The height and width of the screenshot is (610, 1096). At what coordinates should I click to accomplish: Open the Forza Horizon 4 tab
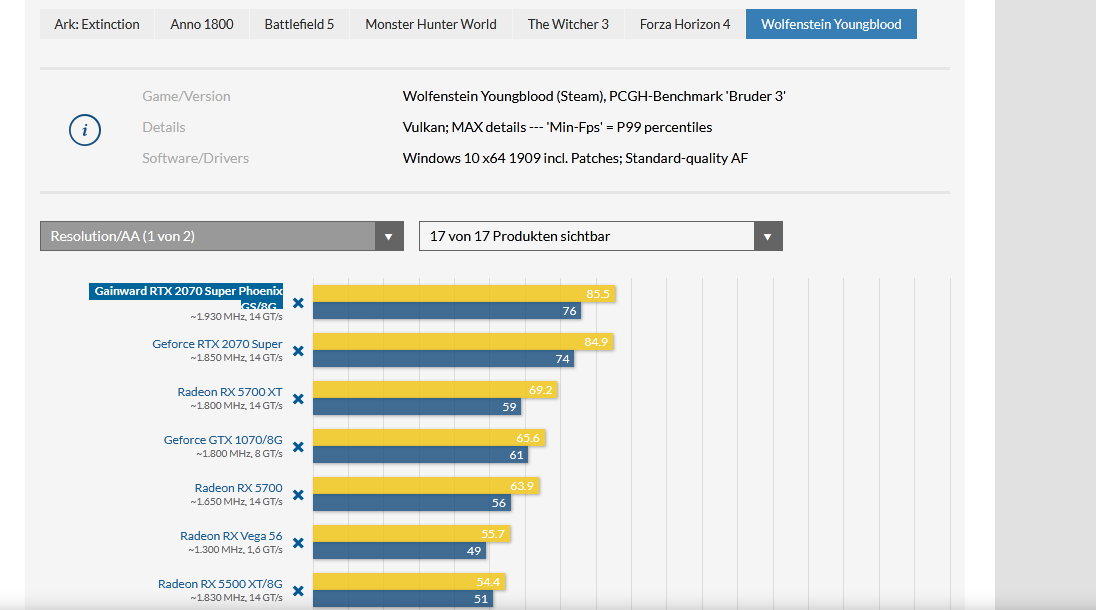[x=685, y=24]
